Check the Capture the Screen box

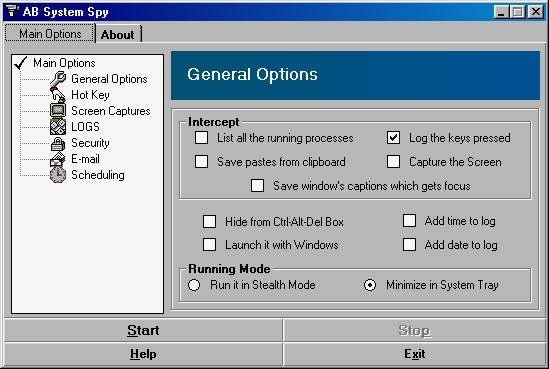coord(393,162)
